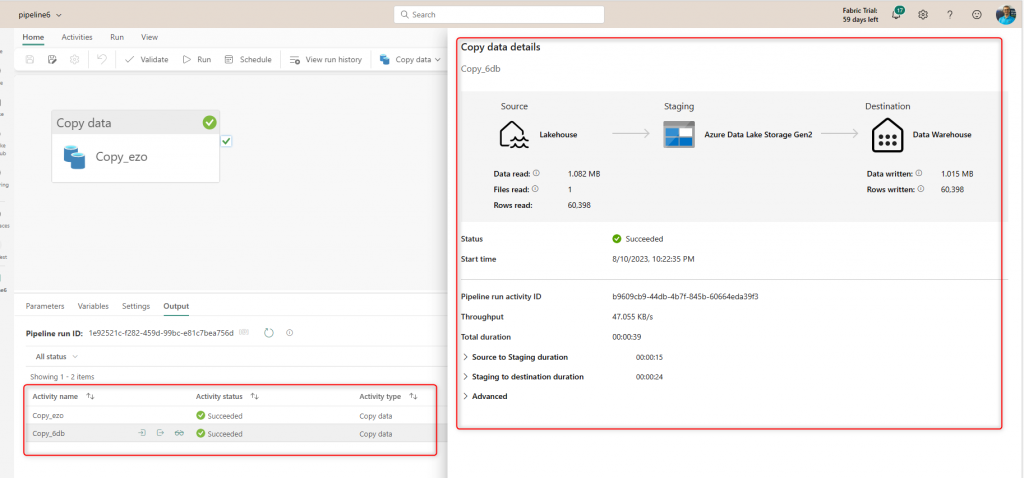Screen dimensions: 1024x478
Task: Click the Save icon in the toolbar
Action: [x=30, y=60]
